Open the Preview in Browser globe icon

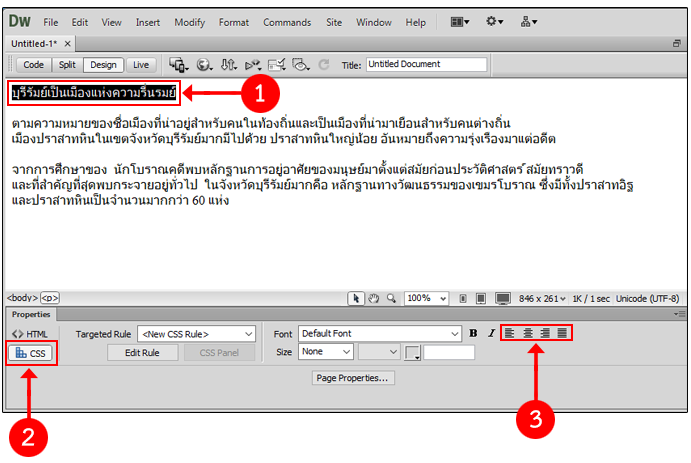coord(204,65)
